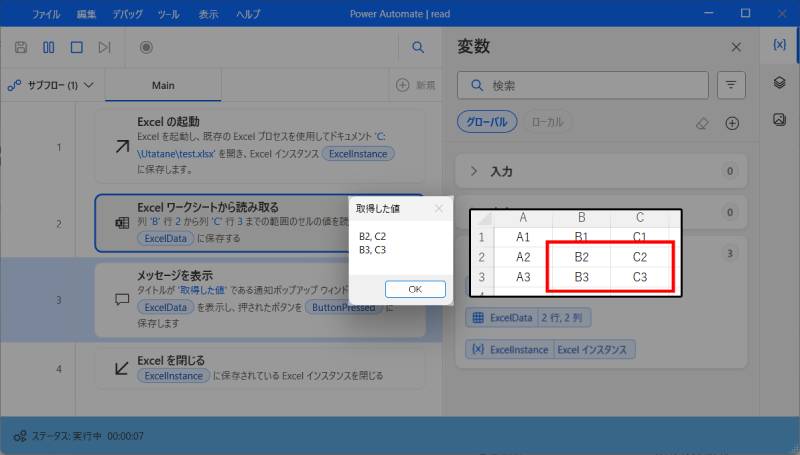The height and width of the screenshot is (455, 800).
Task: Pause the running flow
Action: click(48, 47)
